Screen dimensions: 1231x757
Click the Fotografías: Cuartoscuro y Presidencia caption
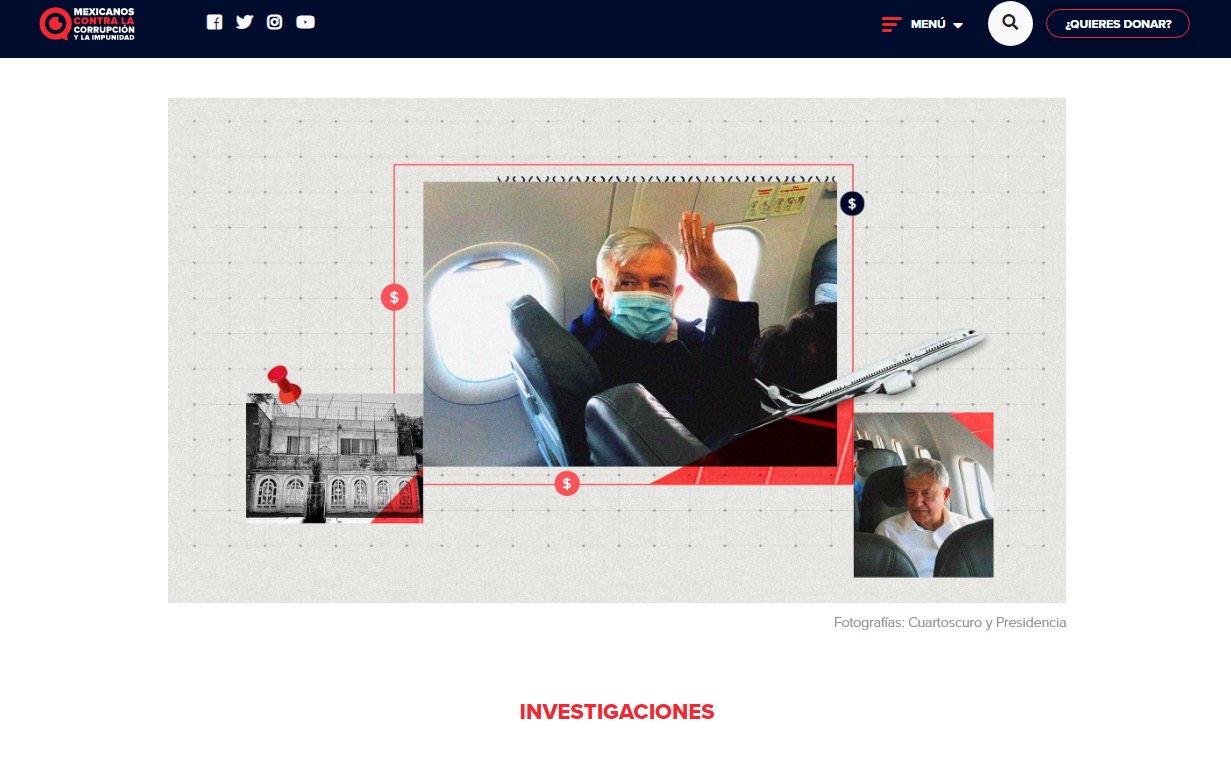(949, 623)
